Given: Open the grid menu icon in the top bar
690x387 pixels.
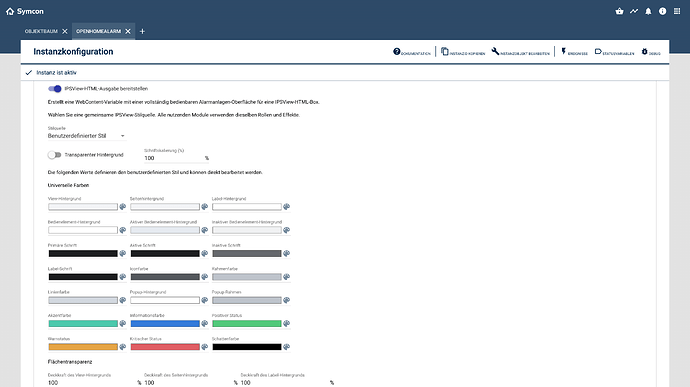Looking at the screenshot, I should coord(677,11).
